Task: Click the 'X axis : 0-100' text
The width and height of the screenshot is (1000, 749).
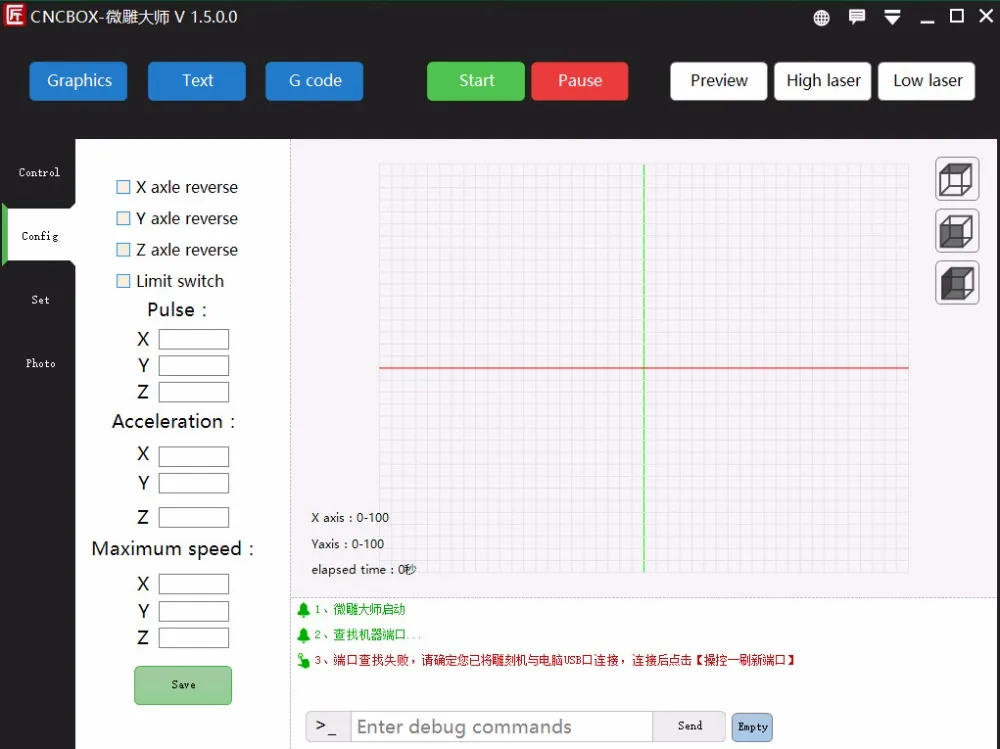Action: click(349, 518)
